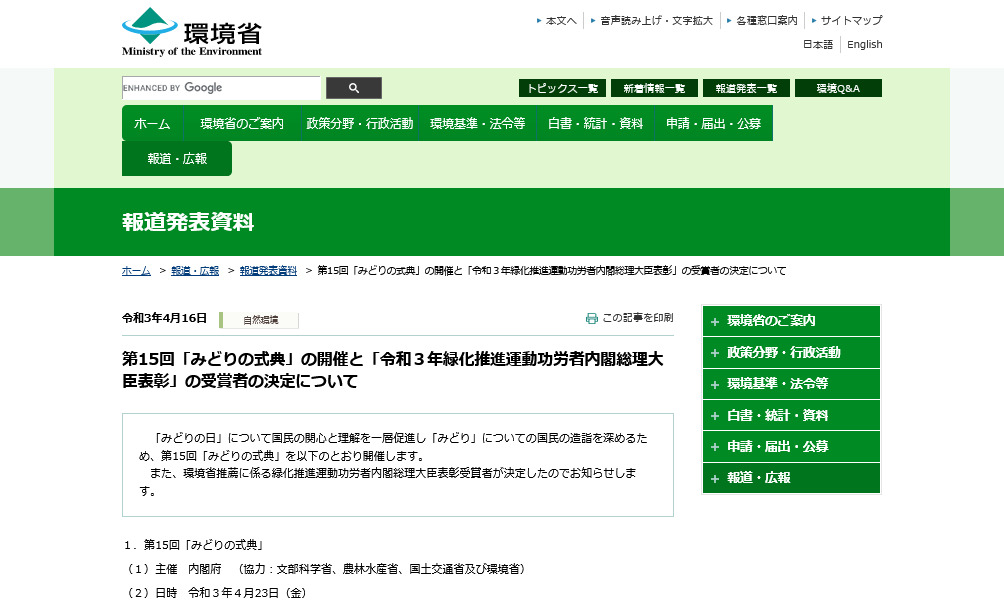
Task: Click the printer icon to print article
Action: (592, 318)
